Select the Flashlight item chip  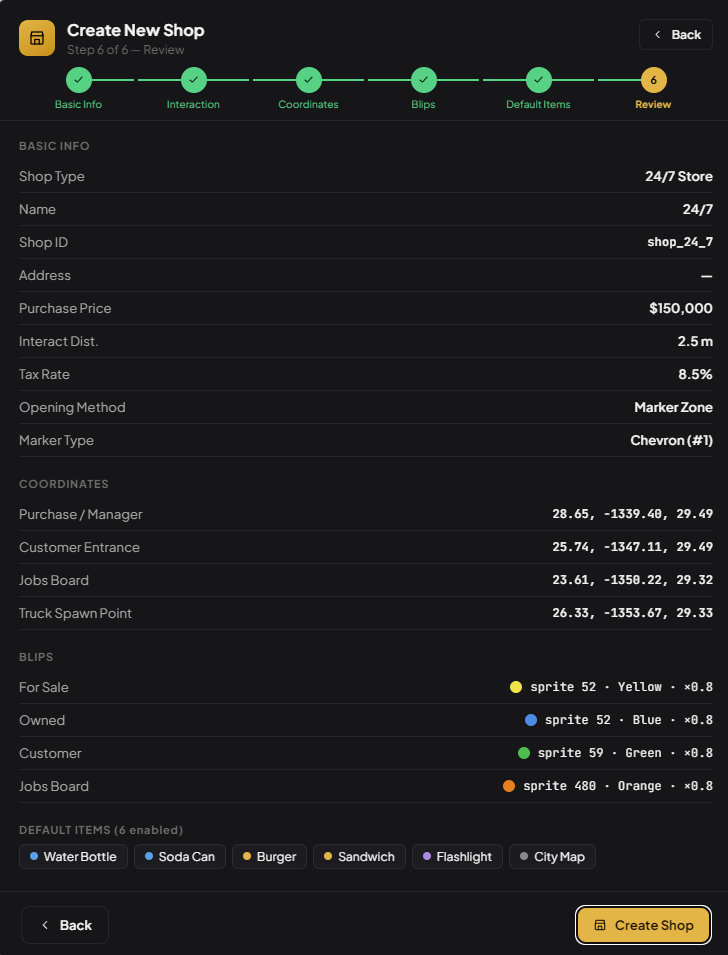click(458, 856)
